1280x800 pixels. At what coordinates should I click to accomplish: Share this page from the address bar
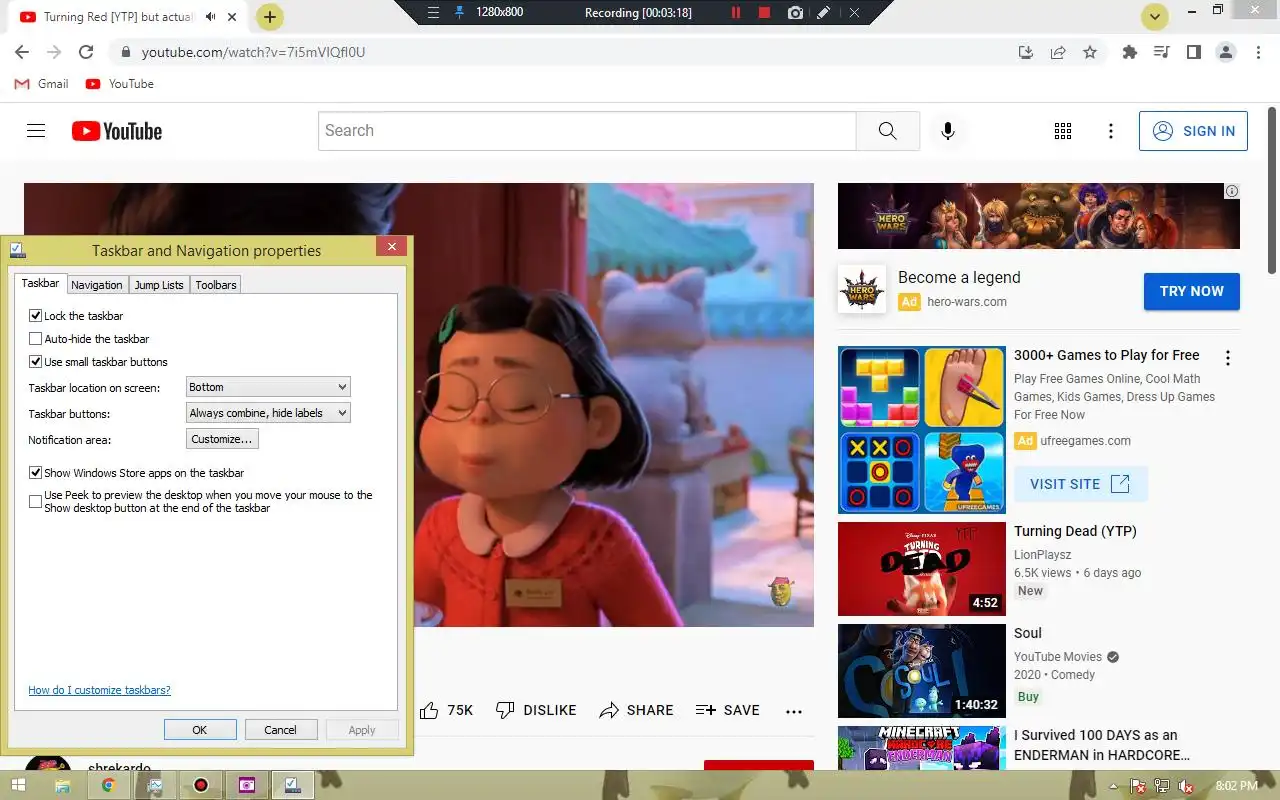coord(1058,52)
